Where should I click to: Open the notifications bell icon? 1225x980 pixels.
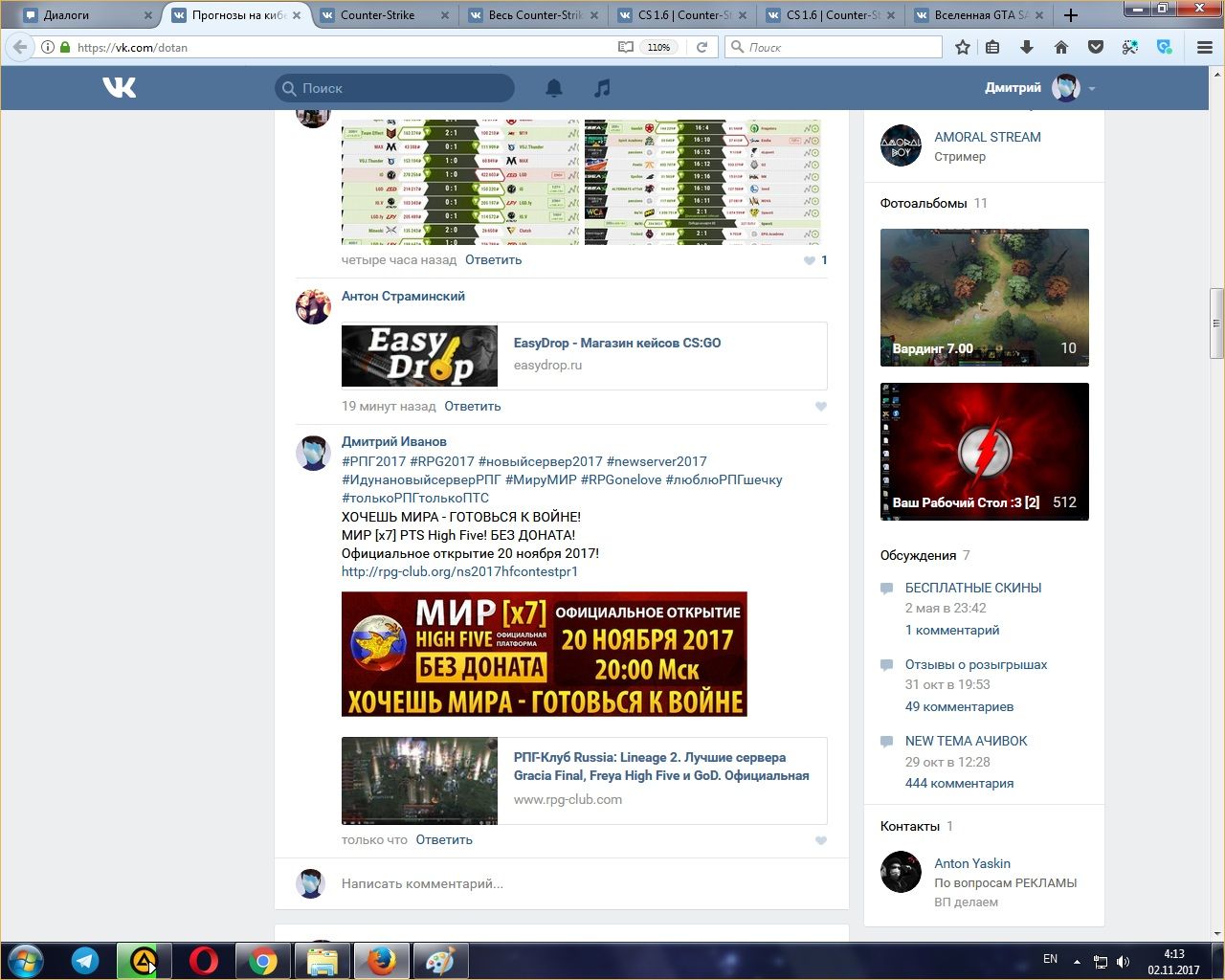click(554, 88)
